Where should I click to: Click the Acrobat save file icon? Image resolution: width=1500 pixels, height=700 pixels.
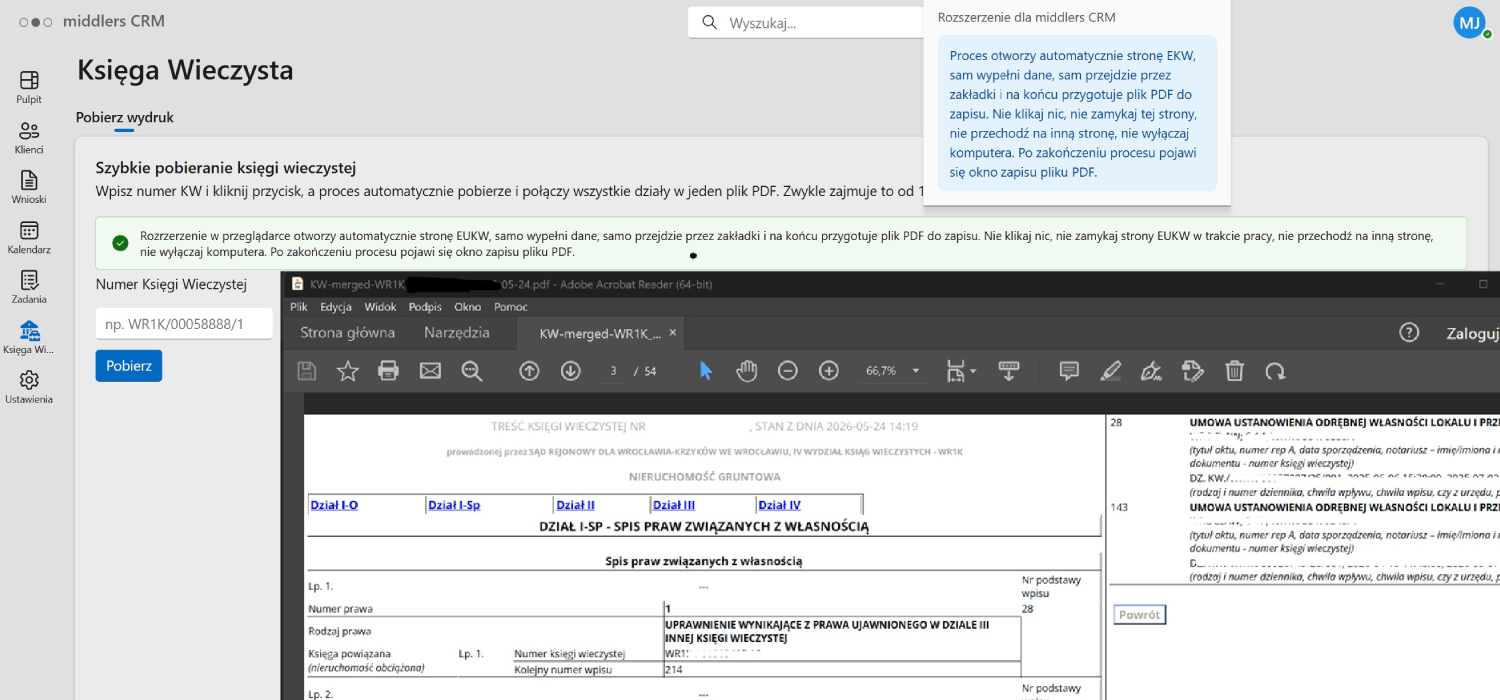[307, 371]
